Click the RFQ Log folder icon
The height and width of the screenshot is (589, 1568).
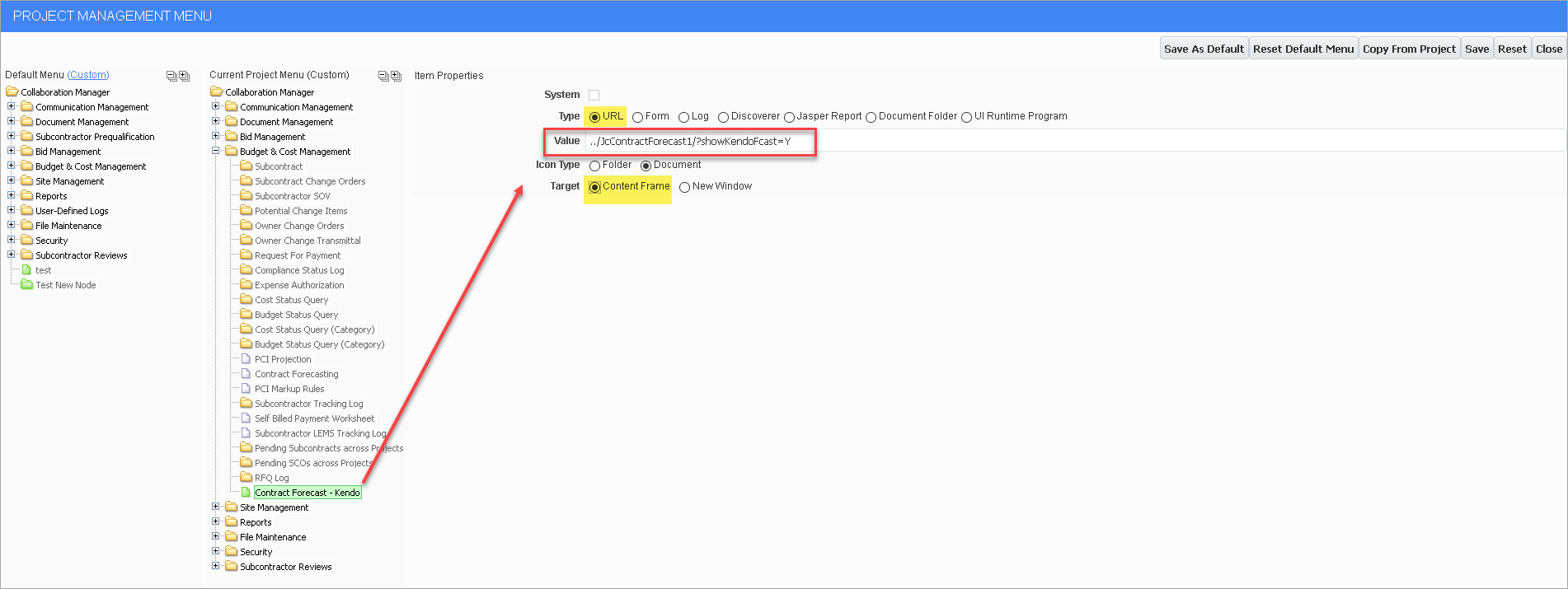(246, 478)
